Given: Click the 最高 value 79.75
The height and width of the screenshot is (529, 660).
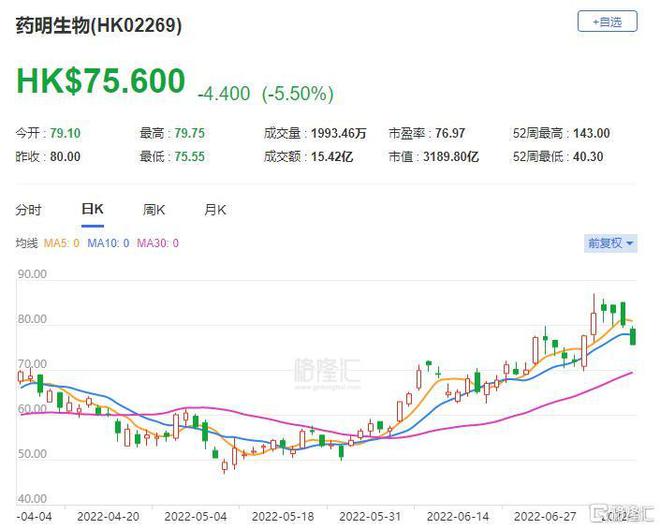Looking at the screenshot, I should point(190,133).
